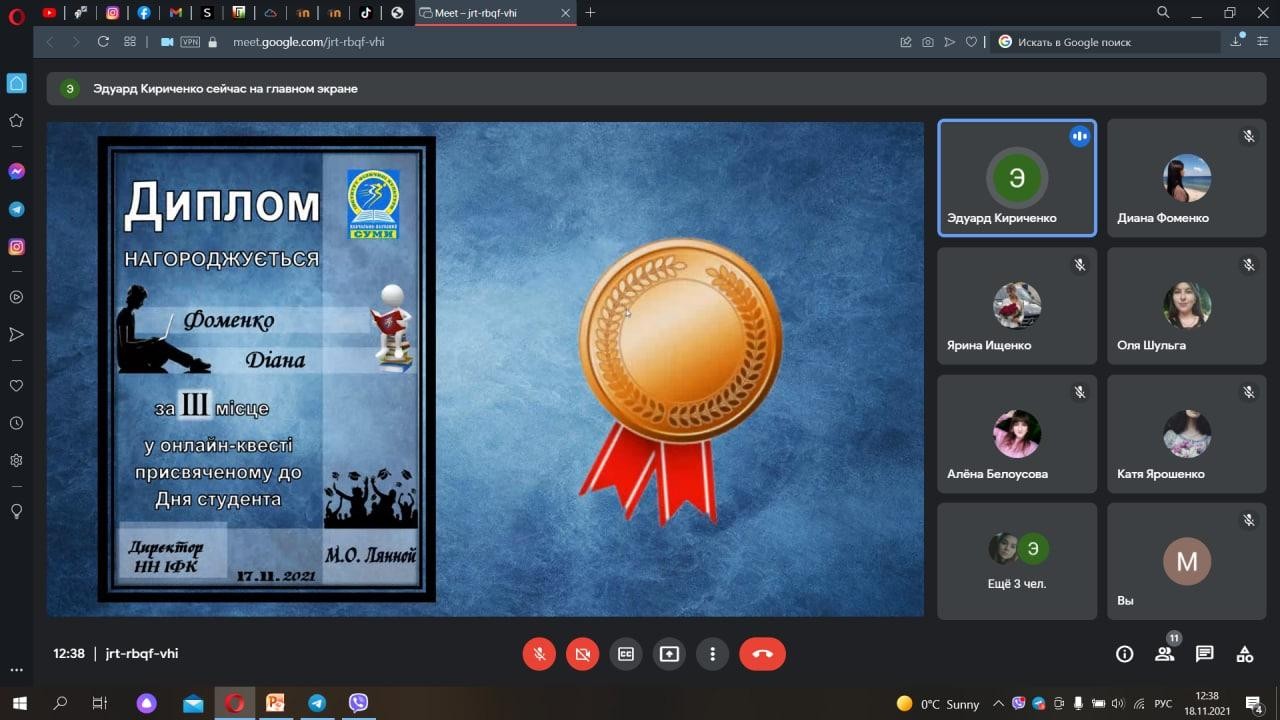The height and width of the screenshot is (720, 1280).
Task: Open the browser downloads panel
Action: coord(1238,42)
